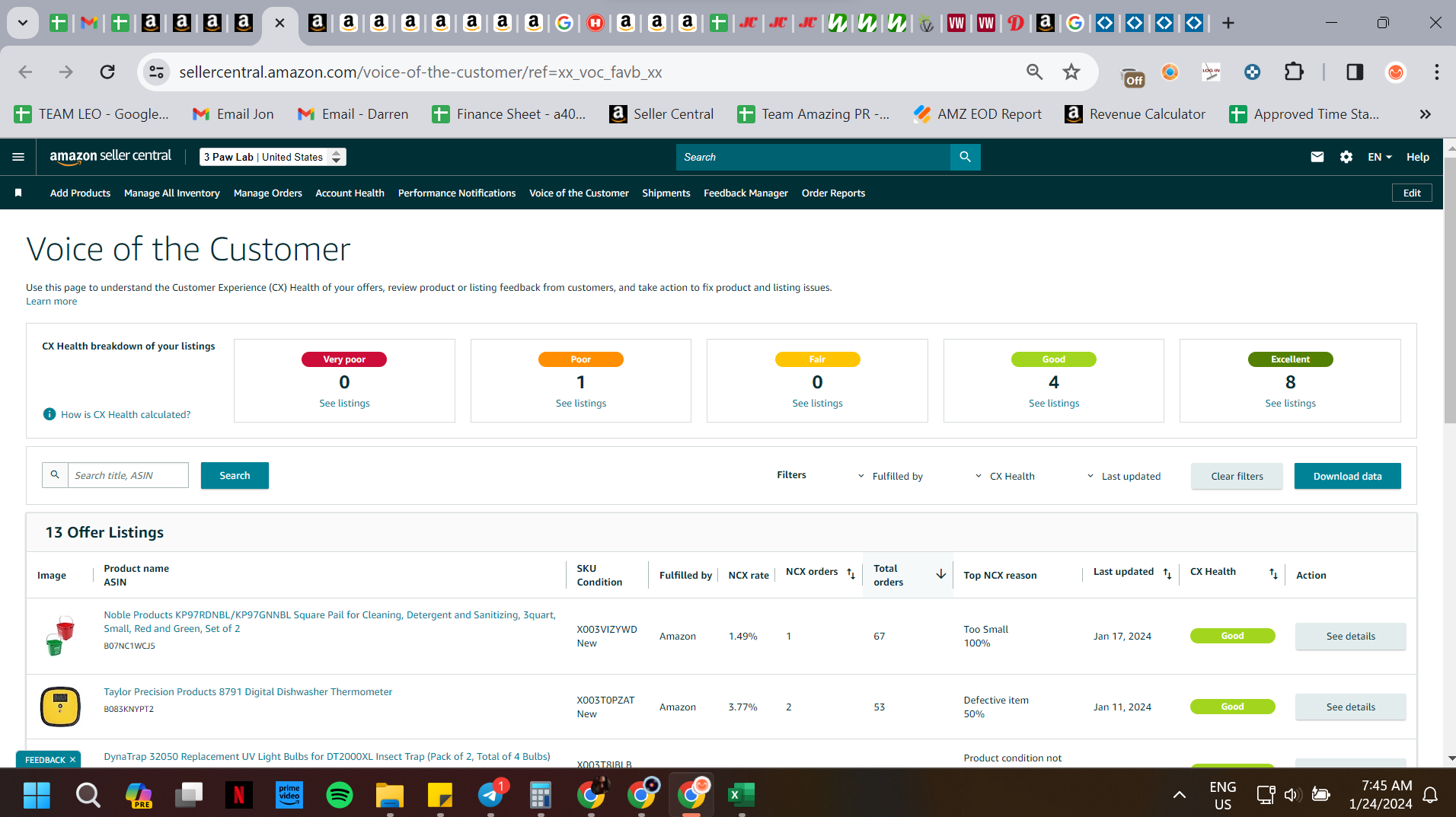1456x817 pixels.
Task: See listings under Excellent CX Health
Action: click(1290, 403)
